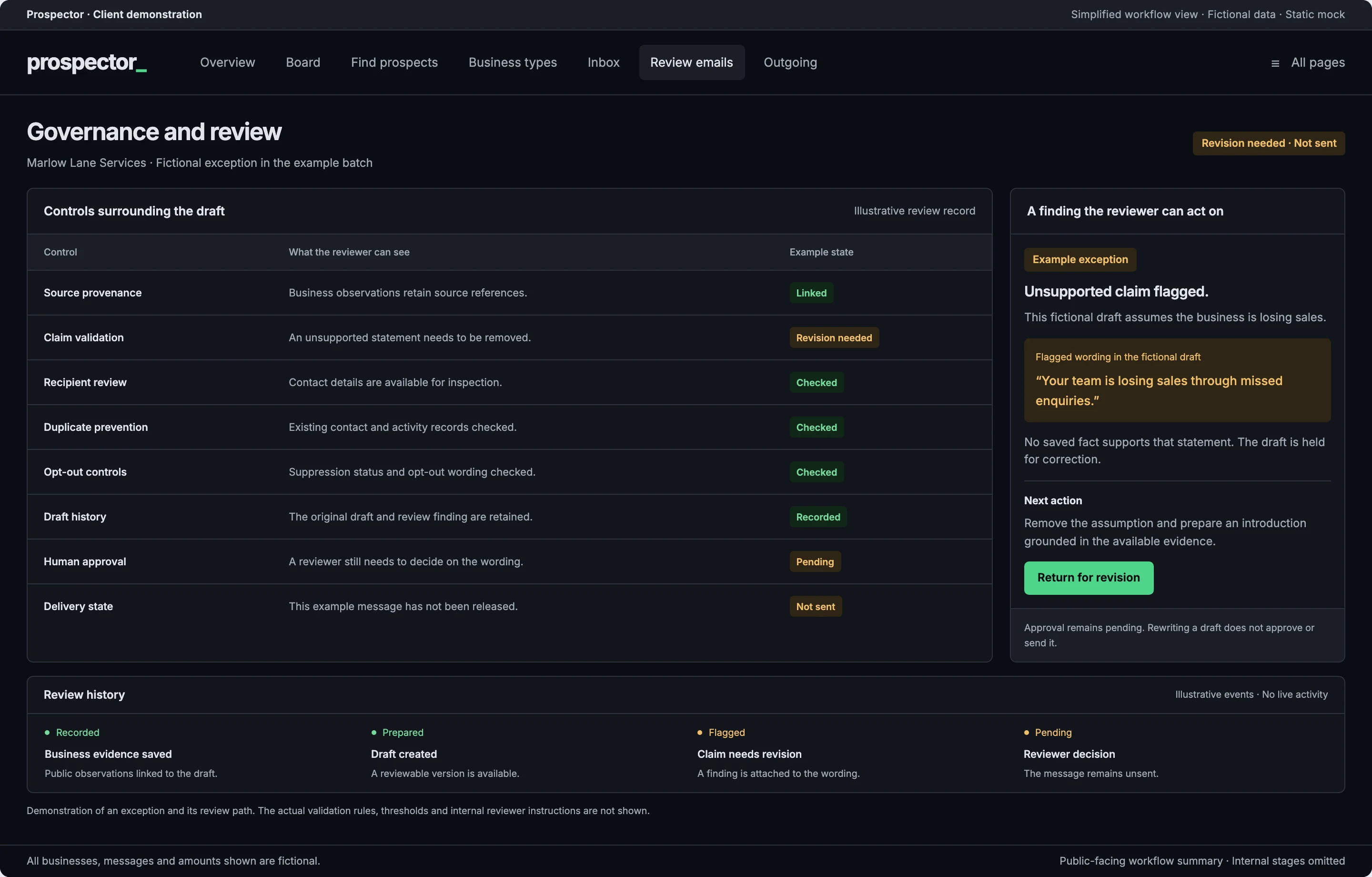Open the Overview tab
This screenshot has height=877, width=1372.
coord(227,62)
